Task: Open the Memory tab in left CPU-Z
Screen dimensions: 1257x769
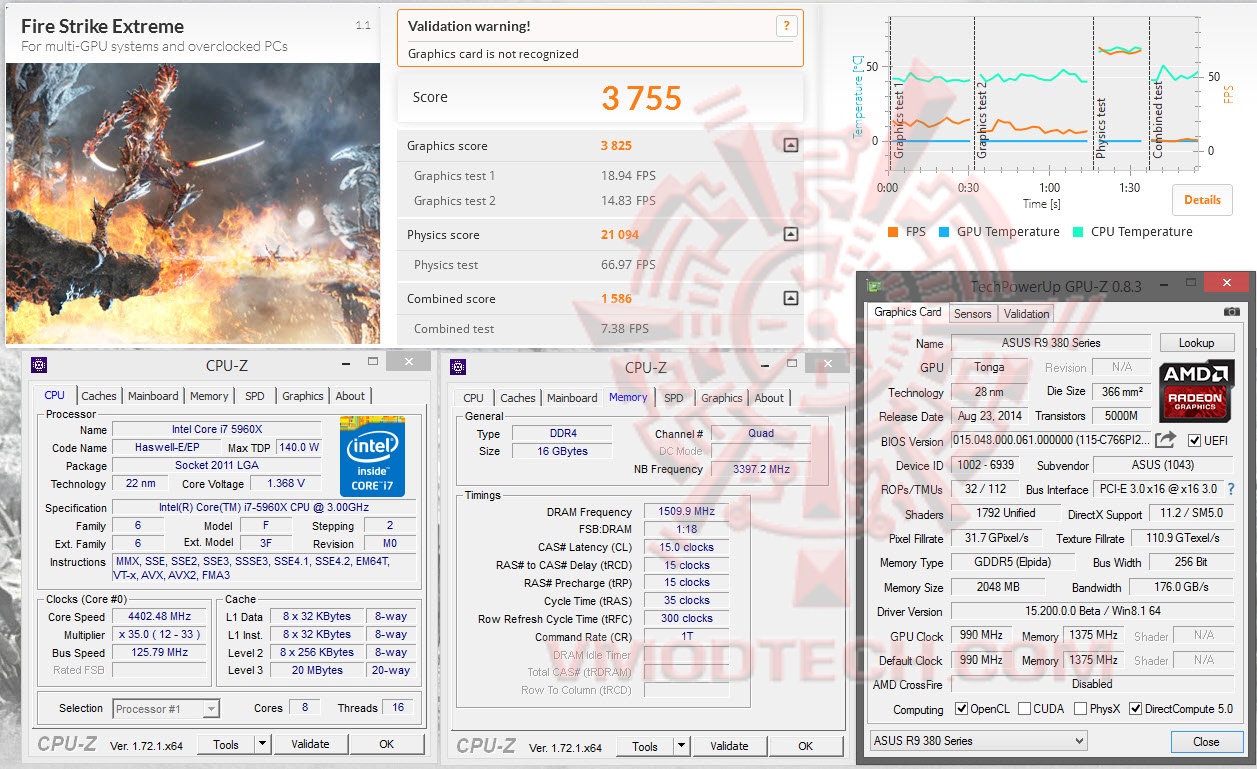Action: pyautogui.click(x=209, y=396)
